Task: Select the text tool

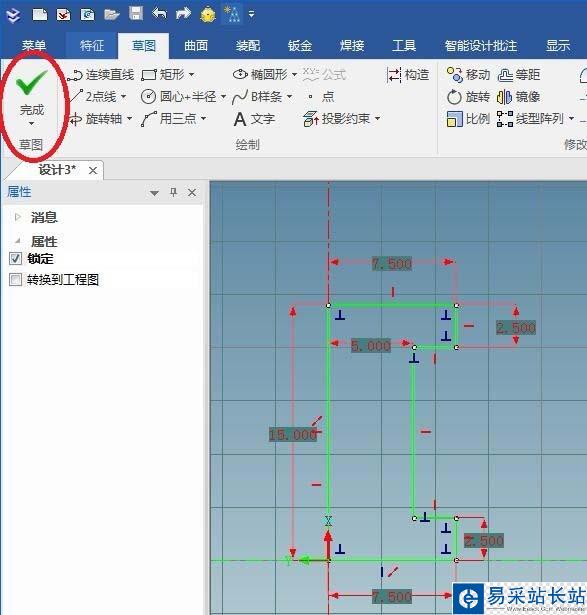Action: 254,119
